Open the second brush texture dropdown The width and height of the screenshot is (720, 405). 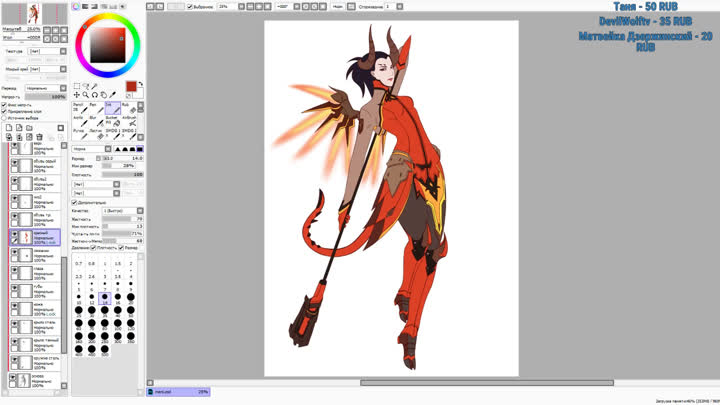pos(96,193)
